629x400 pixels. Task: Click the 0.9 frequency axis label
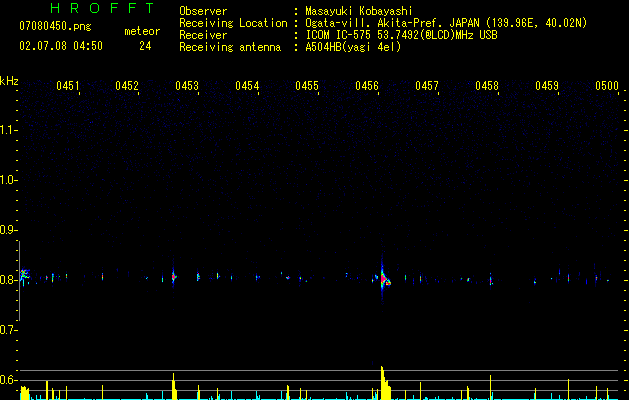[8, 230]
